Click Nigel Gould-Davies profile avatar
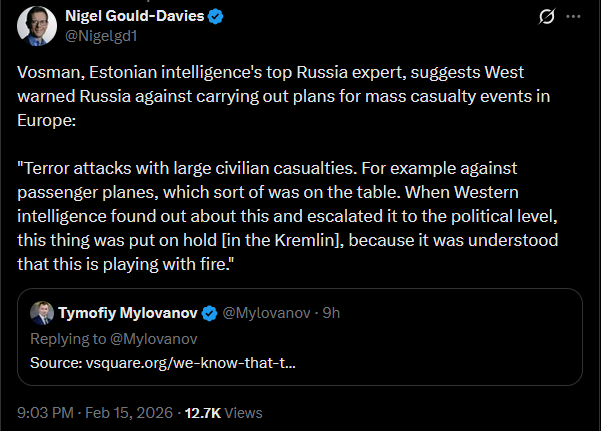The width and height of the screenshot is (601, 431). 37,26
